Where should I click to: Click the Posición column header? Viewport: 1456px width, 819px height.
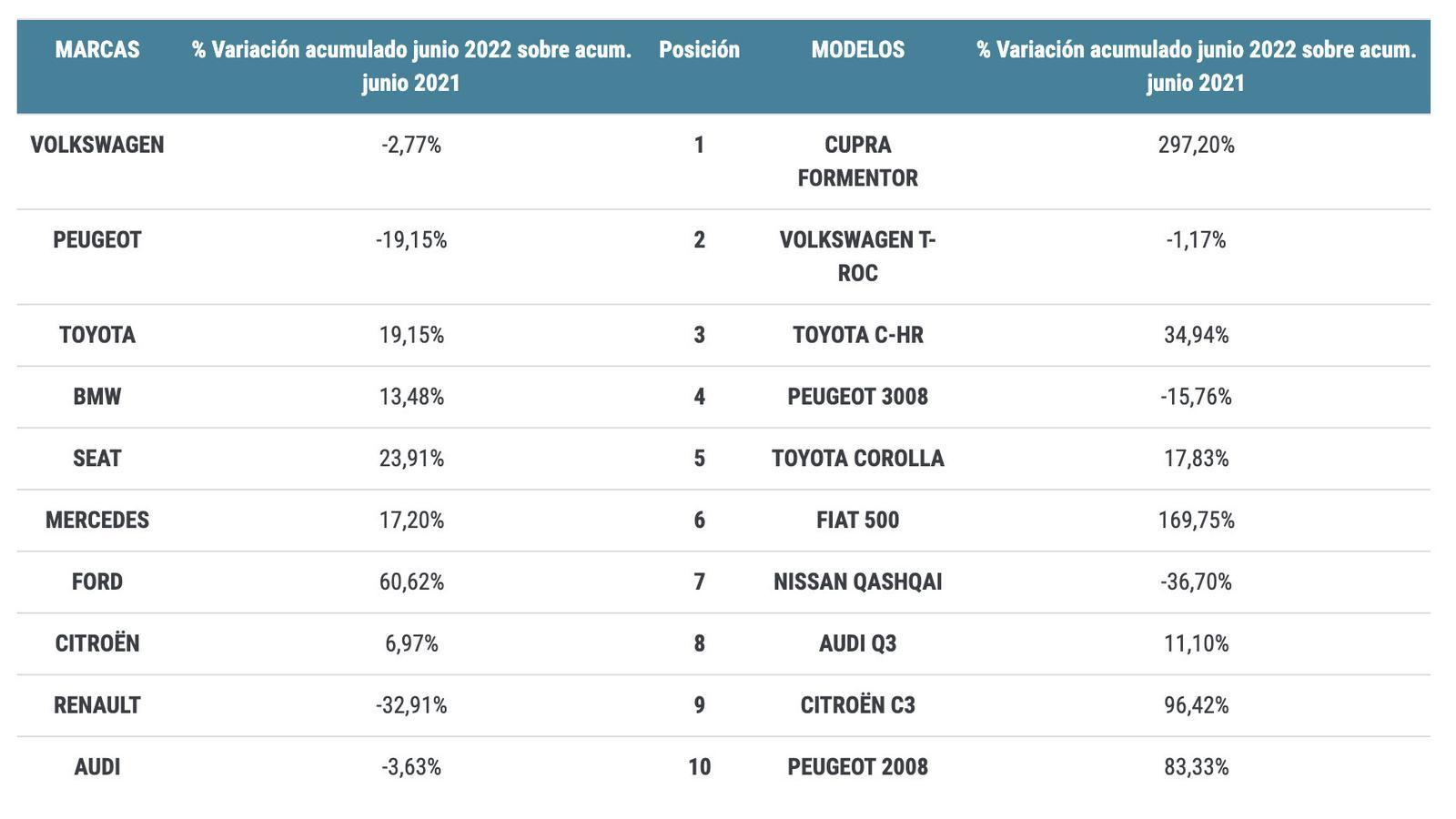coord(699,49)
